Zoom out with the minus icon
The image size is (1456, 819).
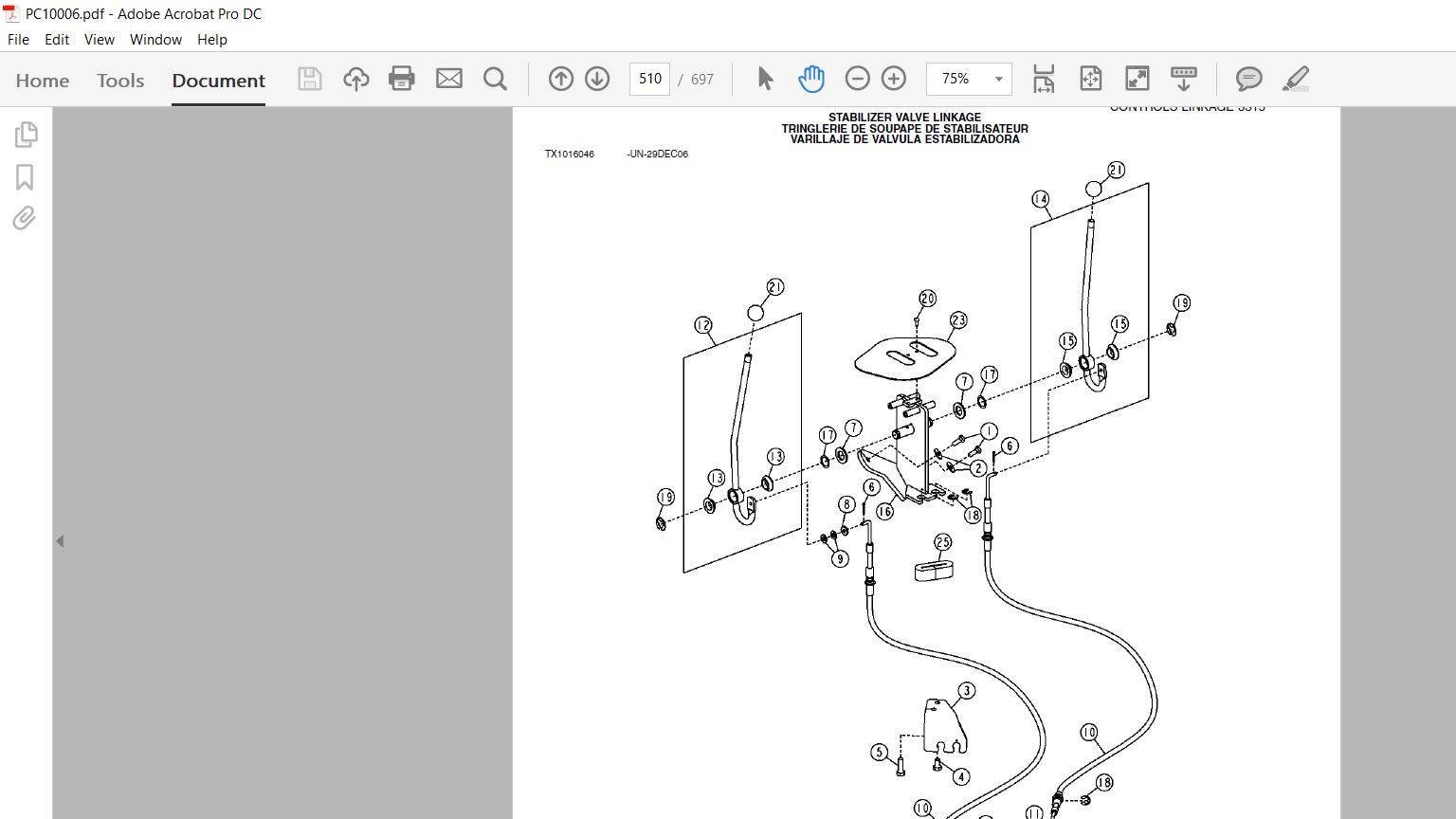[x=857, y=79]
